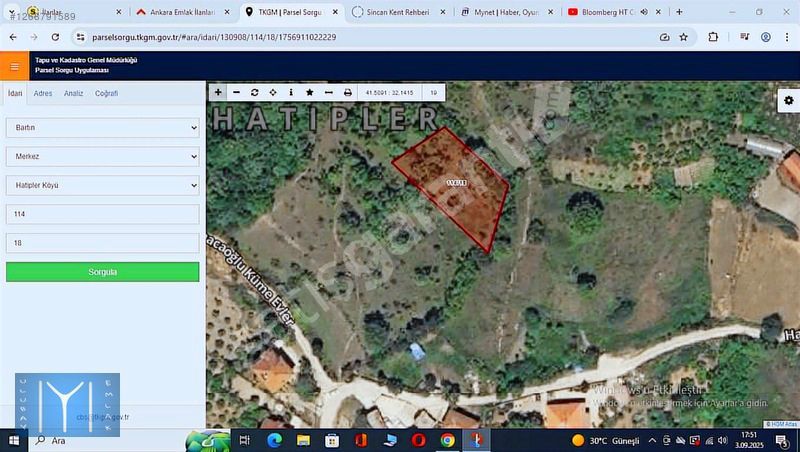
Task: Switch to Sincan Kent Rehberi browser tab
Action: pos(397,12)
